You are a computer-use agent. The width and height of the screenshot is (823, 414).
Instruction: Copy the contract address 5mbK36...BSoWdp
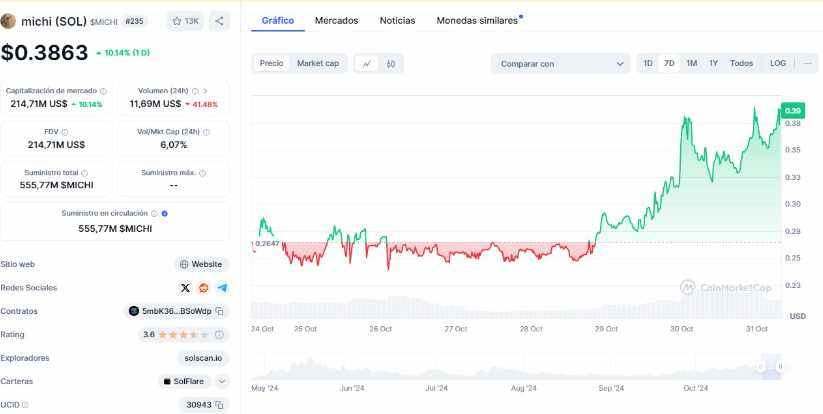click(219, 311)
